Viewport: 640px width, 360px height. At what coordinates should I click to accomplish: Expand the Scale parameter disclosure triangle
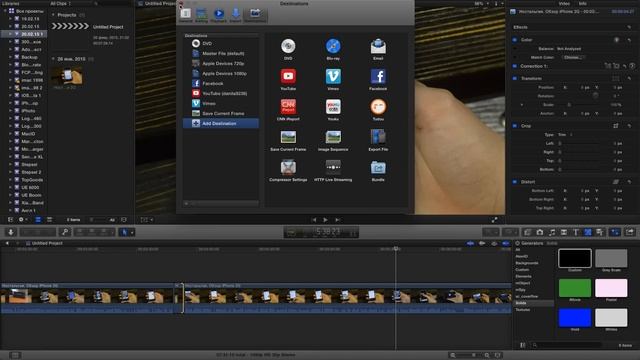522,105
